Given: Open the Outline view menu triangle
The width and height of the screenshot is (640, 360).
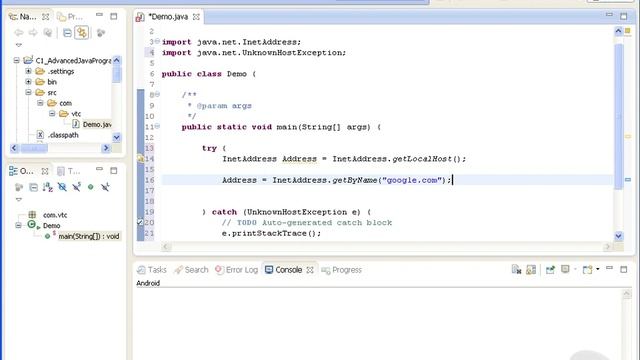Looking at the screenshot, I should [x=19, y=200].
